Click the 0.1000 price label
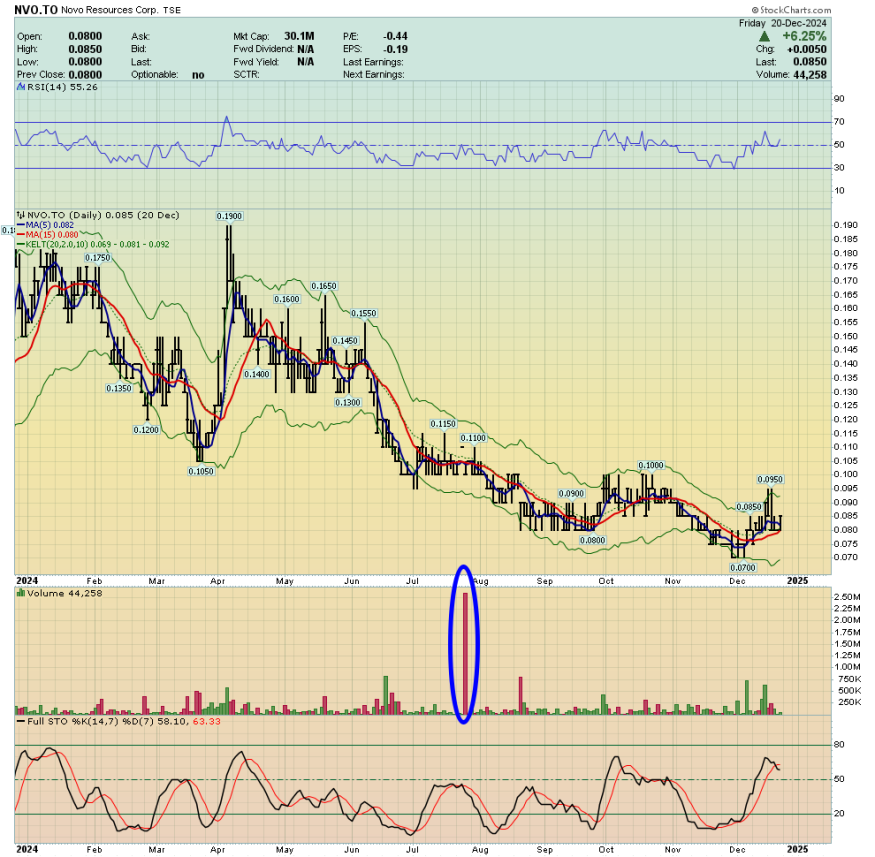 coord(651,465)
